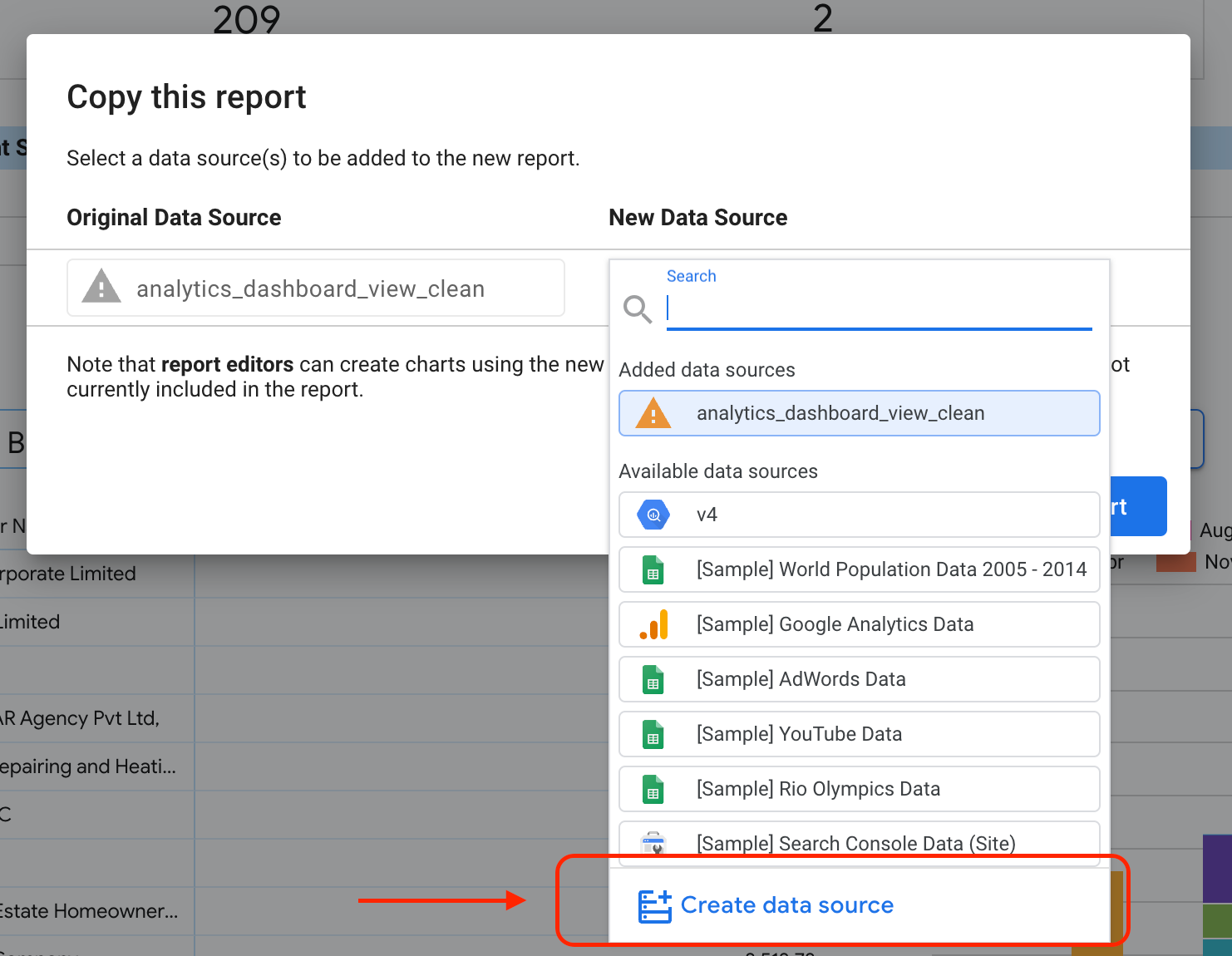This screenshot has height=956, width=1232.
Task: Click the blue Copy Report button
Action: (x=1138, y=506)
